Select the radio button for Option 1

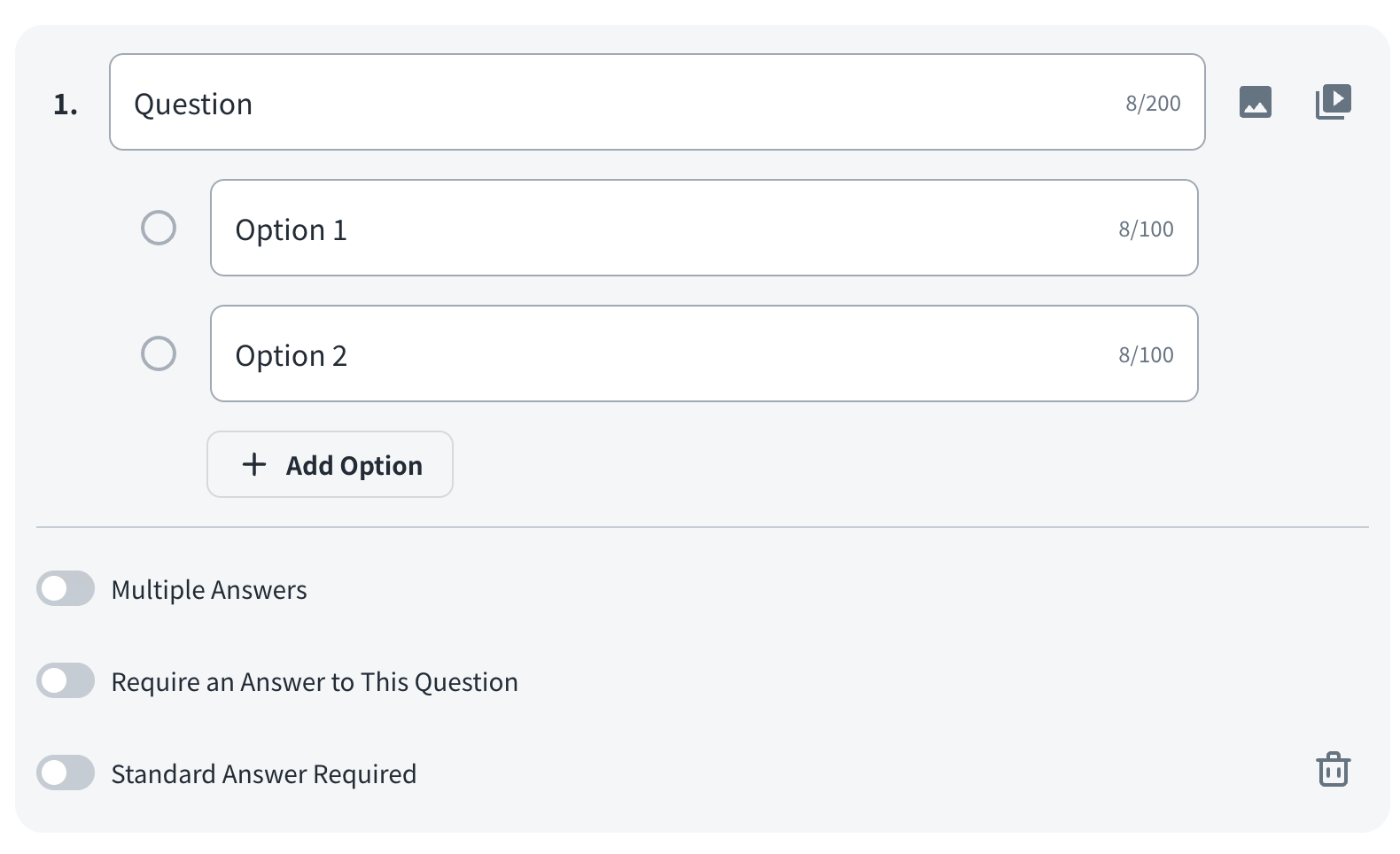click(159, 228)
